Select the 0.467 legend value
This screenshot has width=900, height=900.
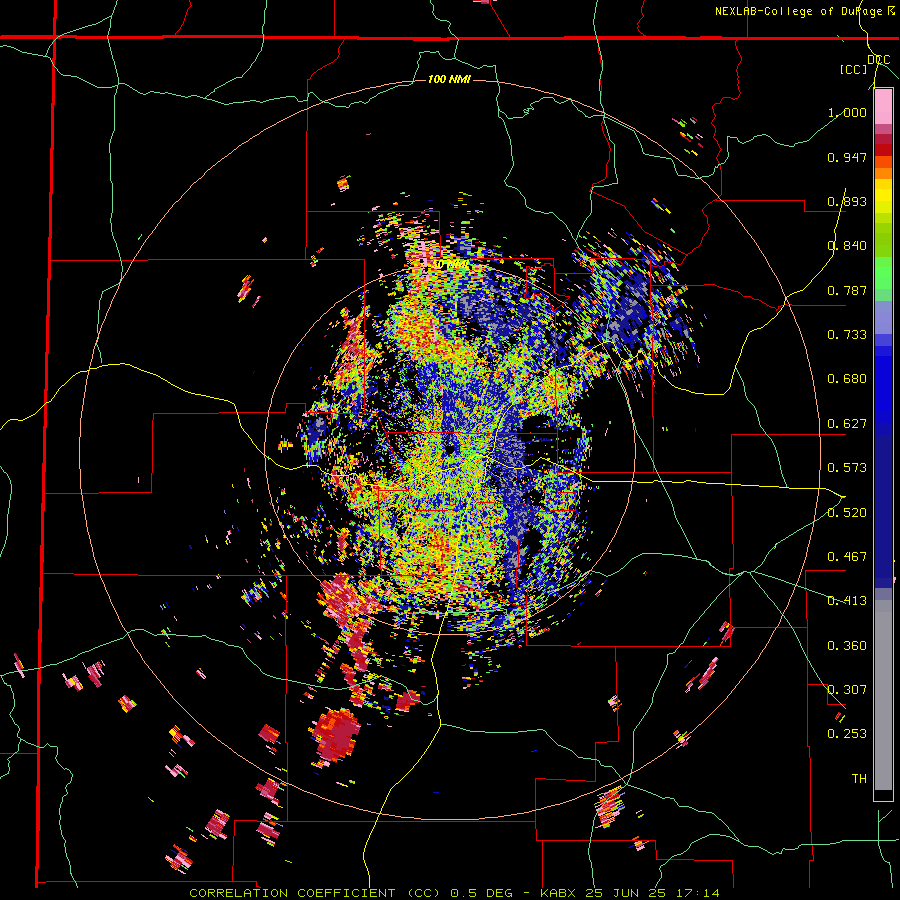coord(847,557)
